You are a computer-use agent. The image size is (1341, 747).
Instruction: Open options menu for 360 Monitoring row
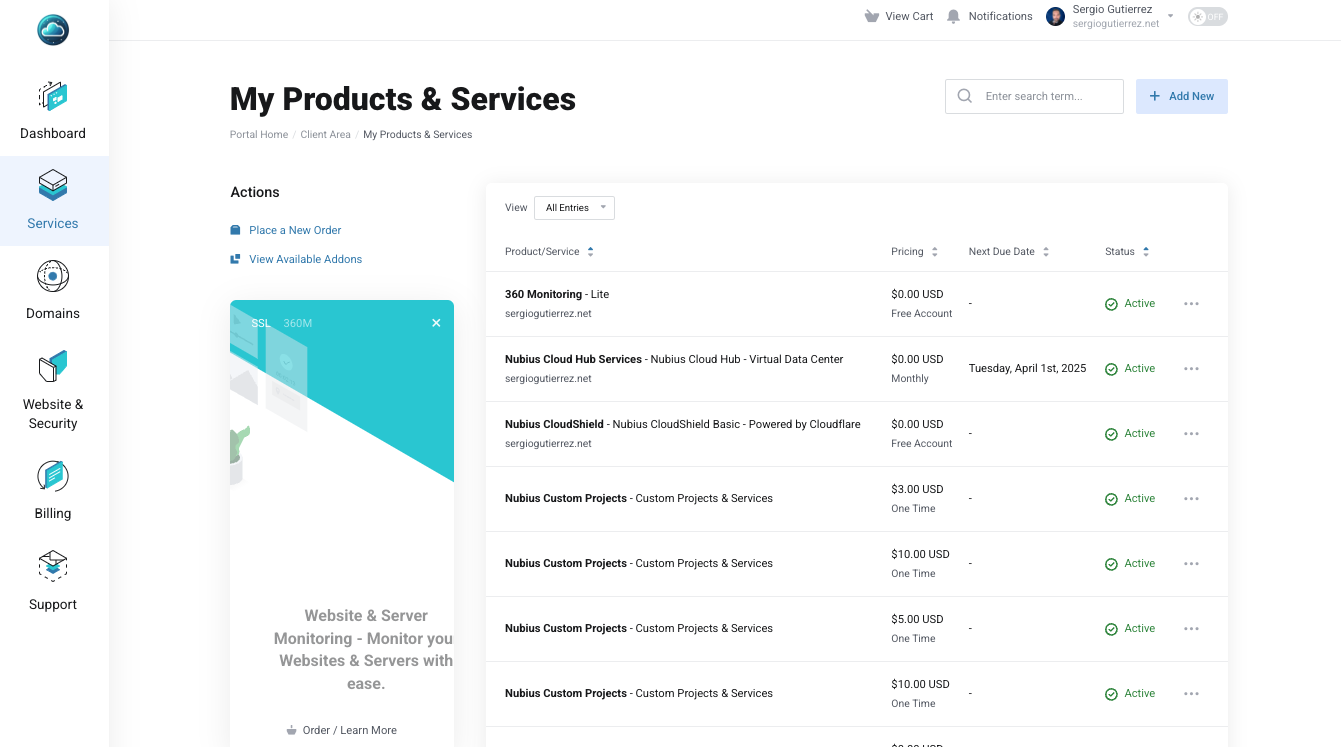(1191, 304)
